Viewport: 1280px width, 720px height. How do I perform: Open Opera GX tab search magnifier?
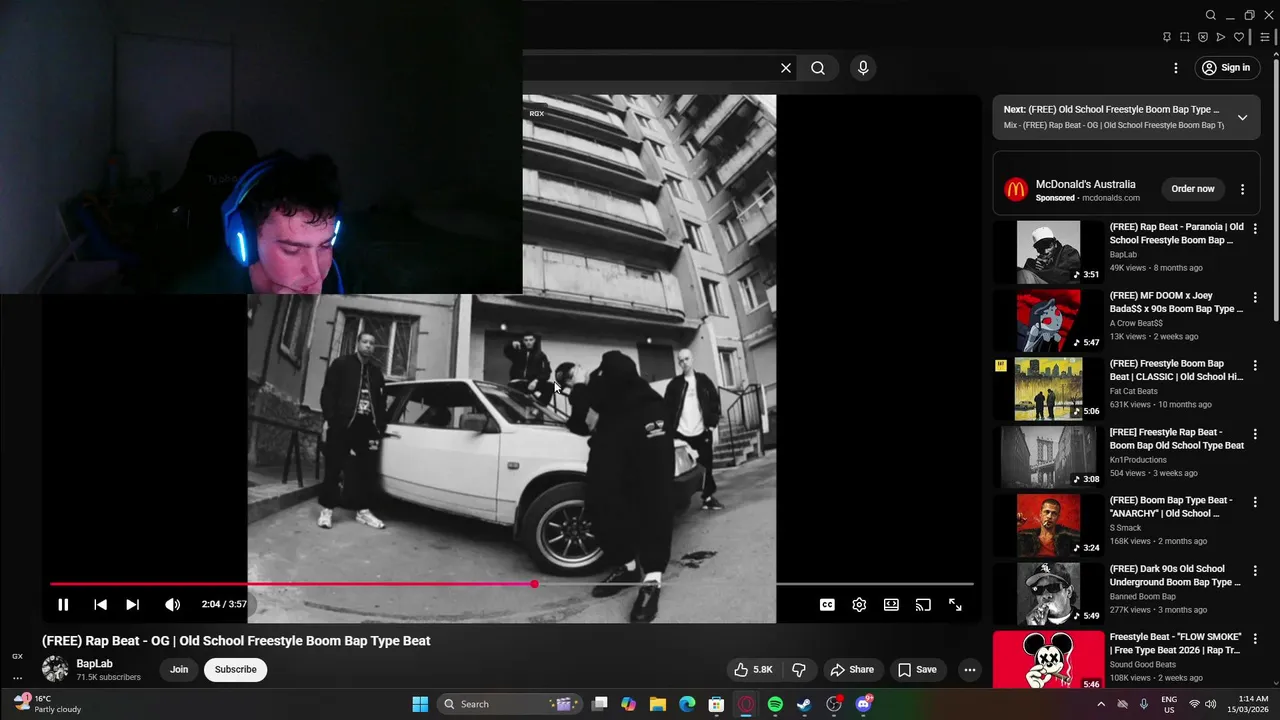[1211, 15]
